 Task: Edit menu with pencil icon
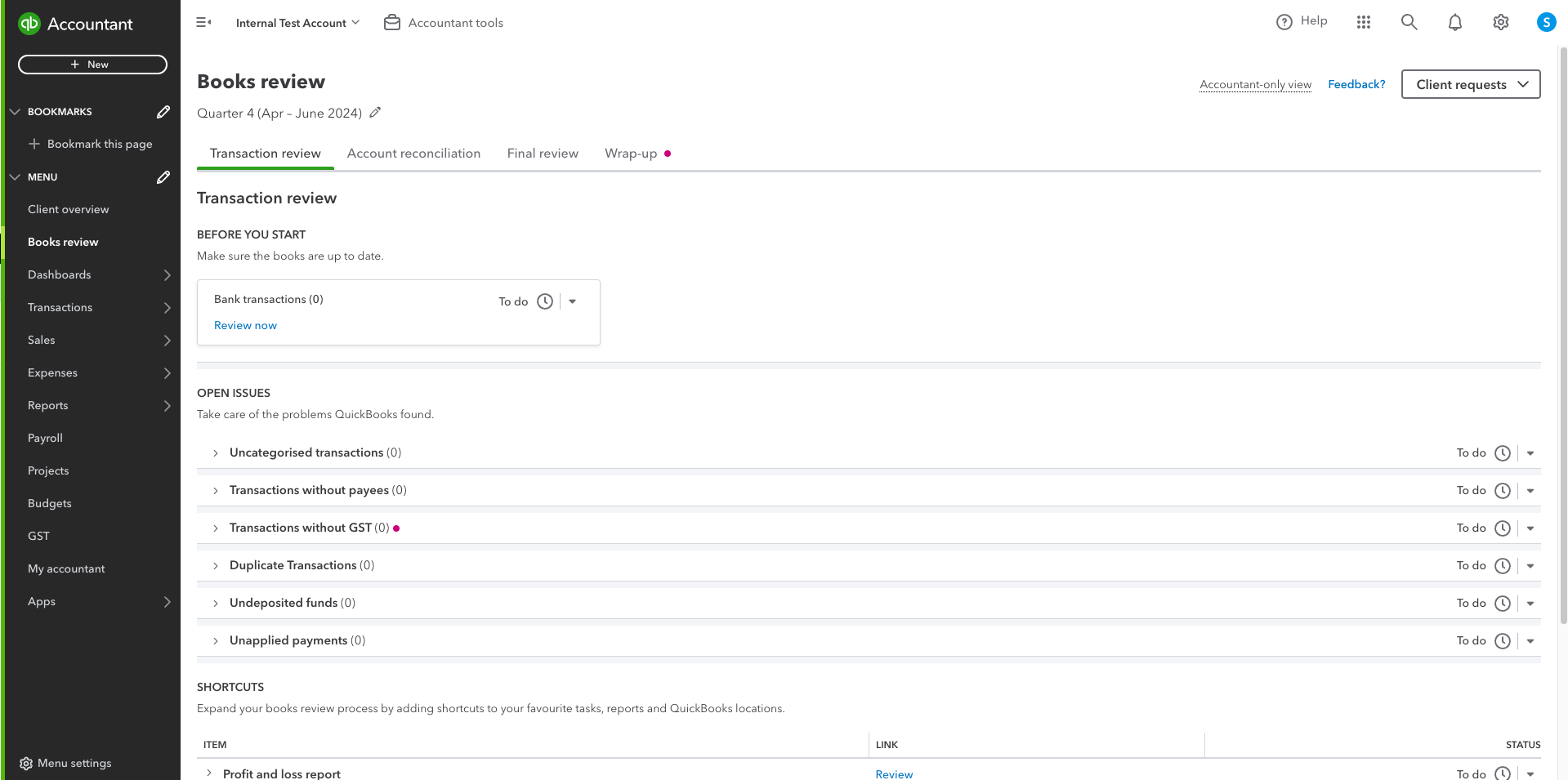pyautogui.click(x=163, y=177)
